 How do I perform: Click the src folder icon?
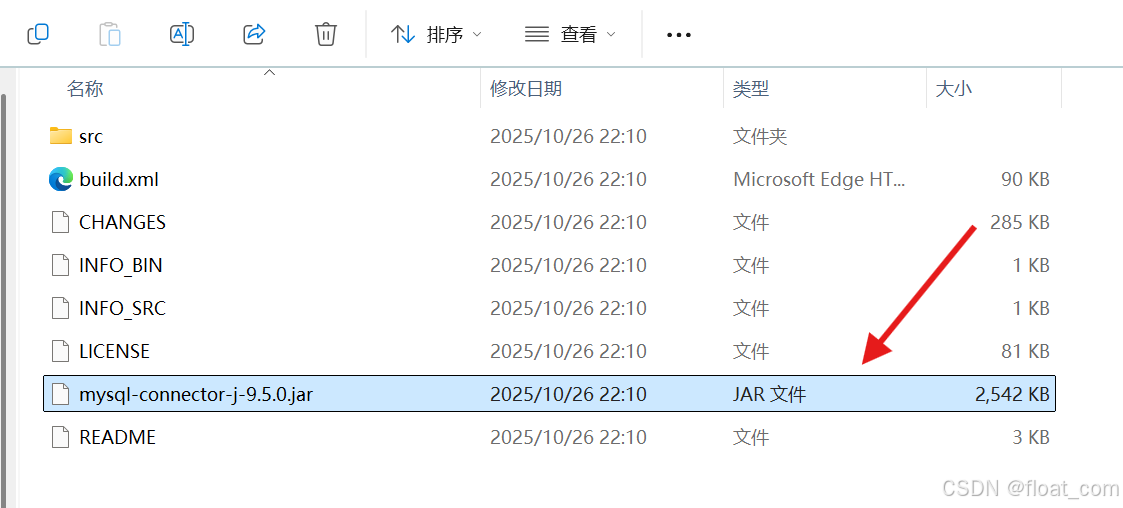pos(61,135)
